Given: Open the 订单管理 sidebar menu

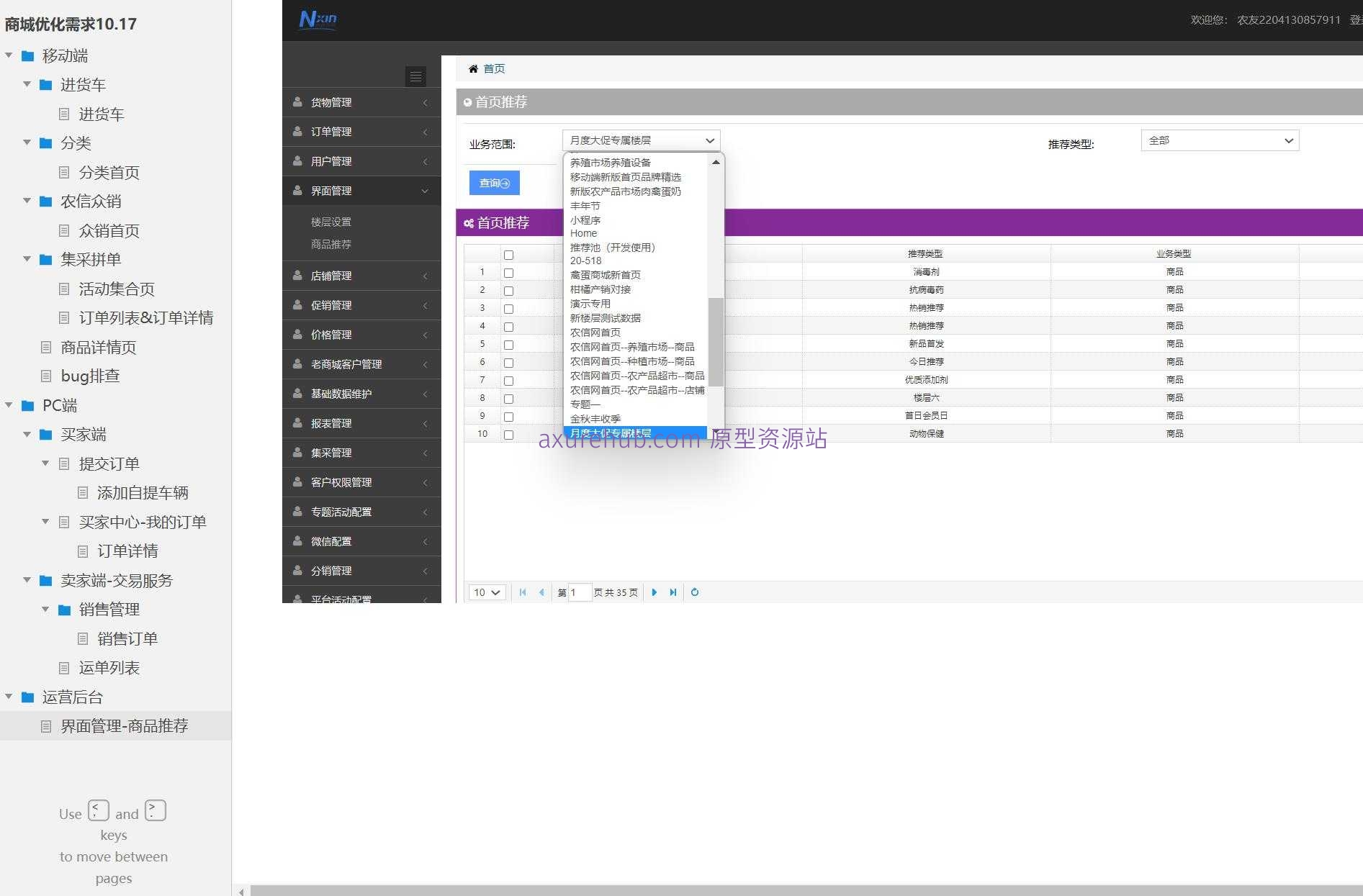Looking at the screenshot, I should (x=331, y=132).
